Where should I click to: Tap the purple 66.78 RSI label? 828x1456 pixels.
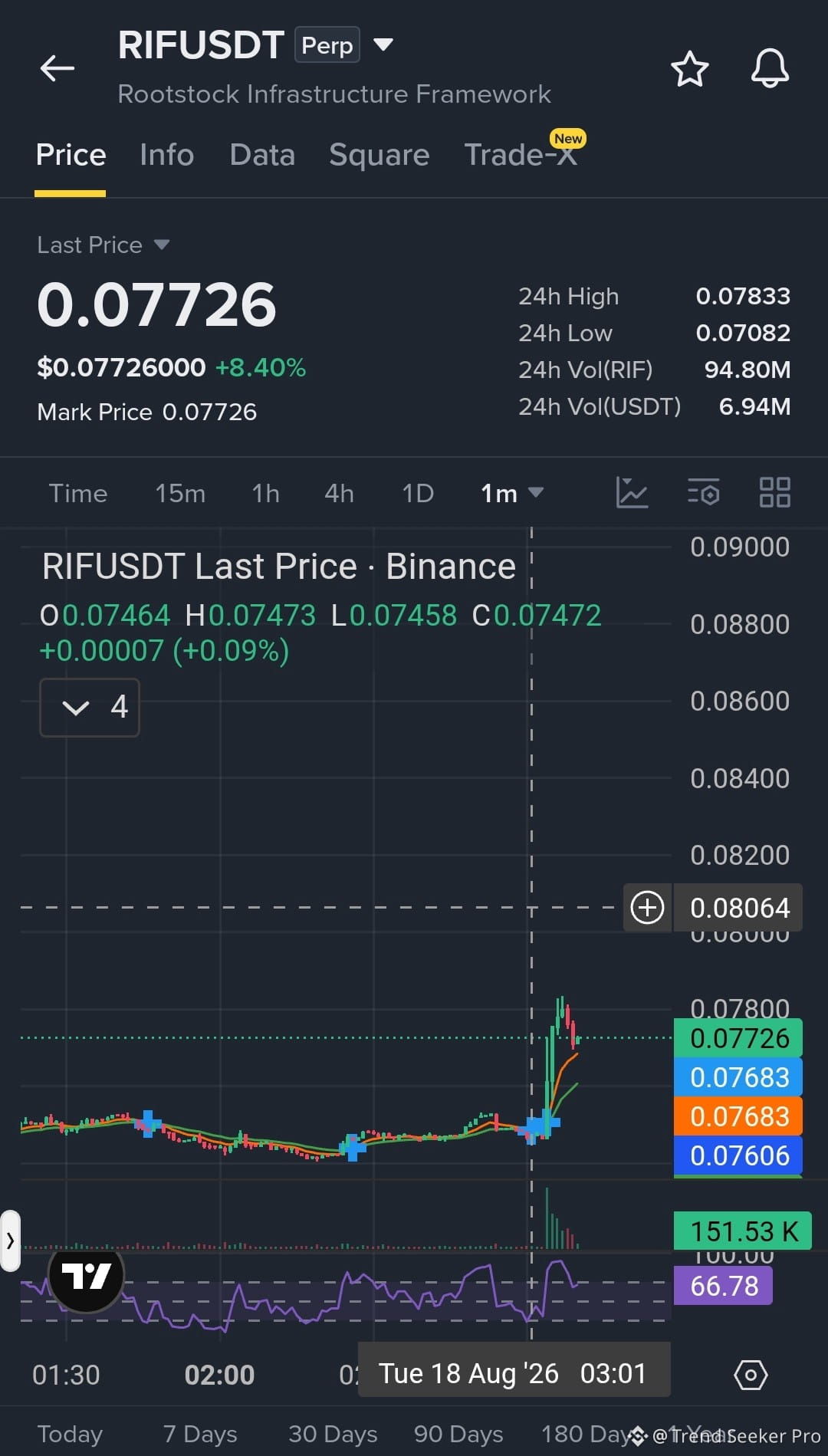[x=723, y=1286]
